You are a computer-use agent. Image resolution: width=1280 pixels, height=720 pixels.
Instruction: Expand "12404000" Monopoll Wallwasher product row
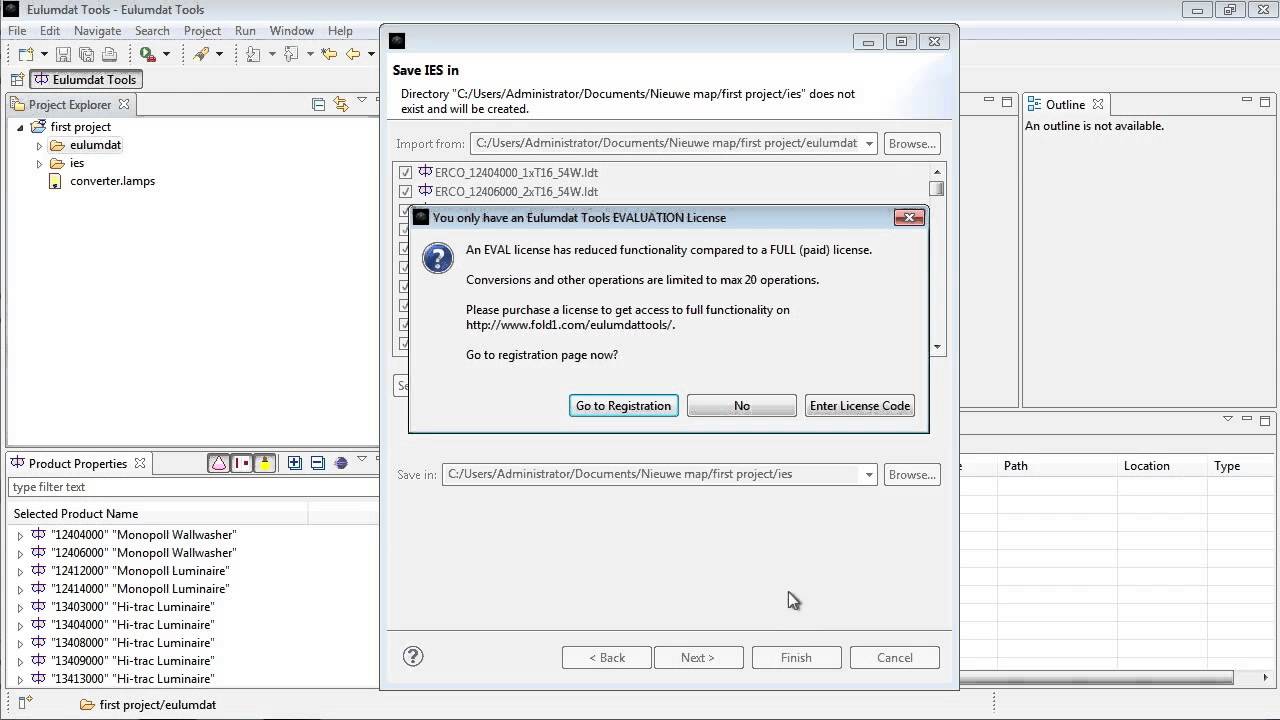point(20,535)
